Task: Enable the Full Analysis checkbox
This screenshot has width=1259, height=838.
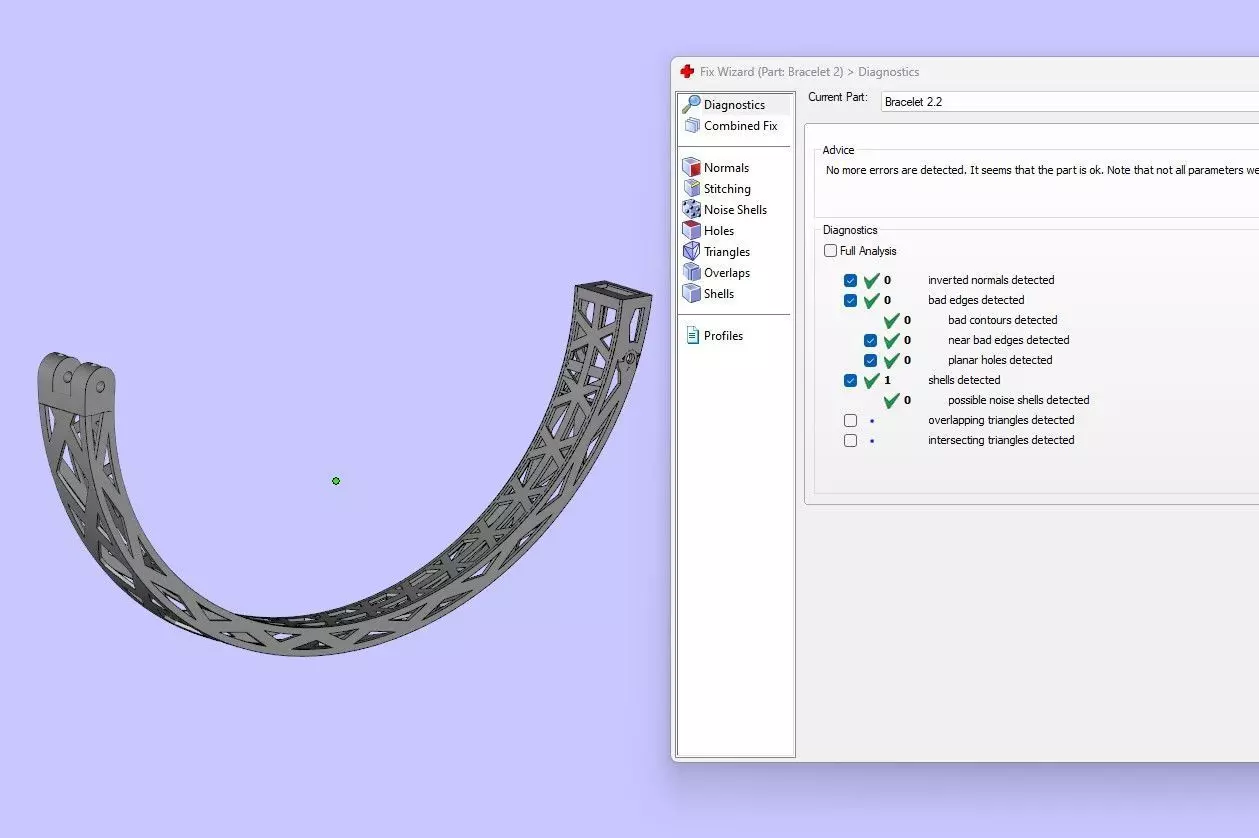Action: [830, 251]
